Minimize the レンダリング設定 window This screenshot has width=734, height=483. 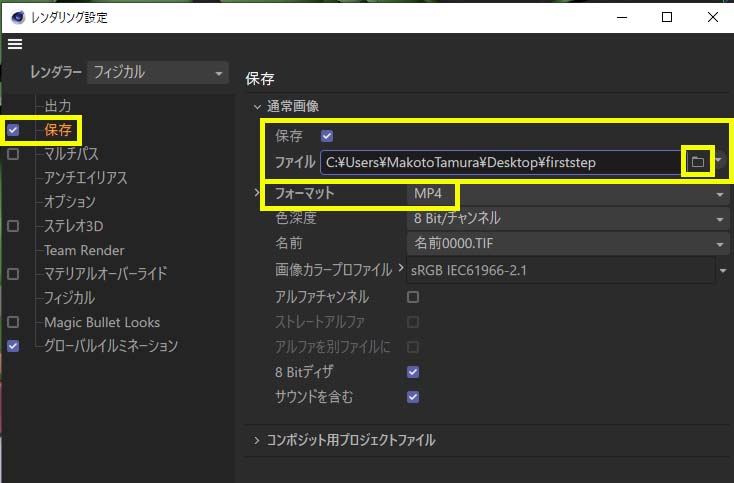pos(622,17)
